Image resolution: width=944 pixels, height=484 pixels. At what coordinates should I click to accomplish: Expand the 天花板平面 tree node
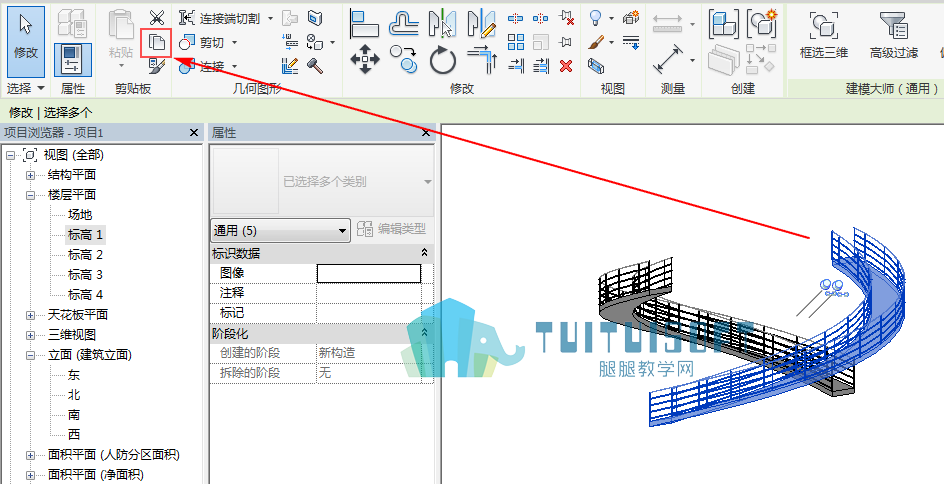(x=30, y=315)
